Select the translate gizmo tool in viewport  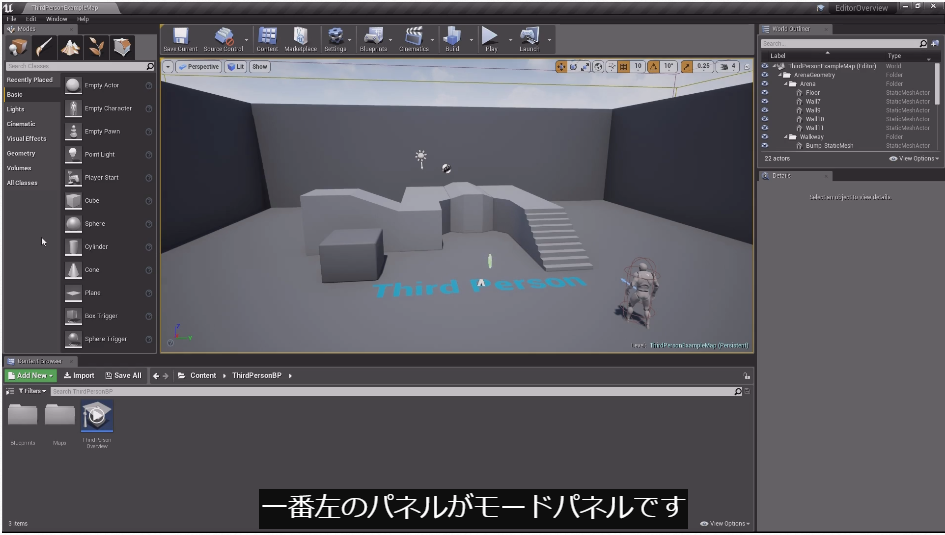(561, 67)
